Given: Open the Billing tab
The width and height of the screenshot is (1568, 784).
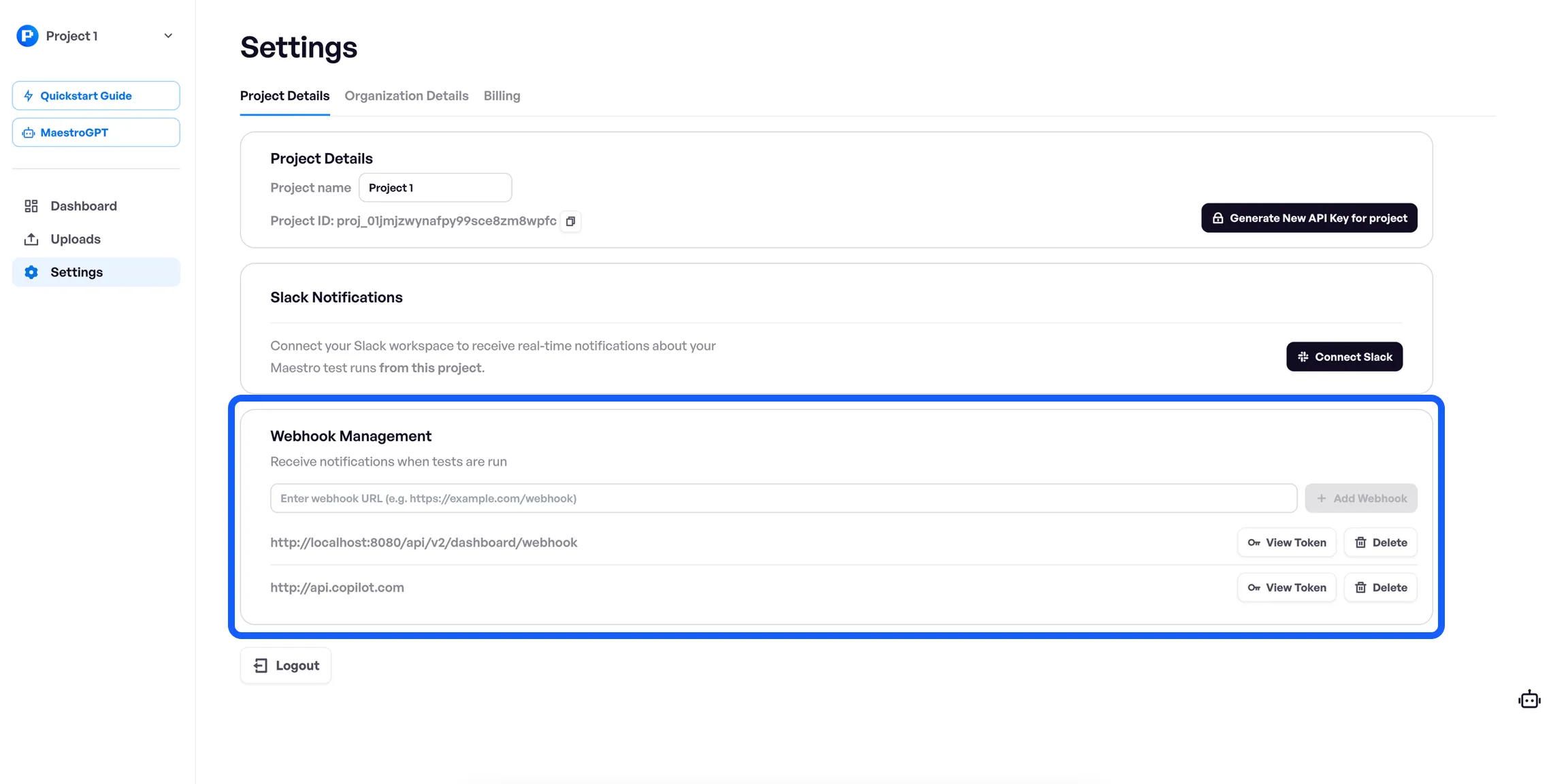Looking at the screenshot, I should coord(502,96).
